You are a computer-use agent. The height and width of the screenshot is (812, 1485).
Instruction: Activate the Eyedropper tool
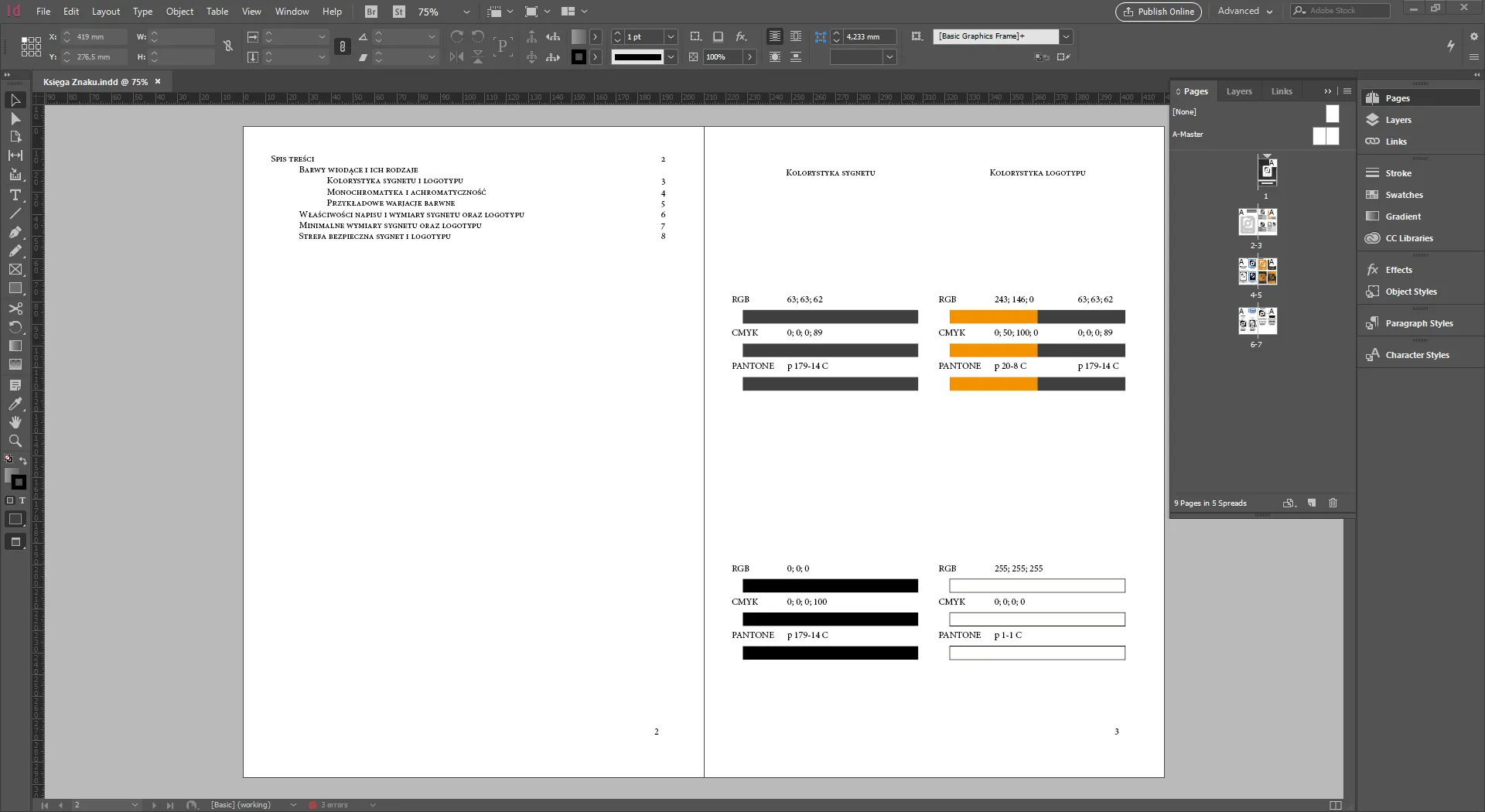pyautogui.click(x=15, y=404)
